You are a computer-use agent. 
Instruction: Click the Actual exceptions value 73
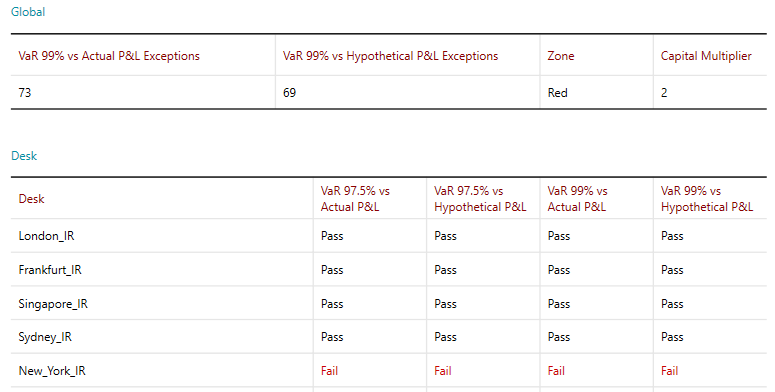pyautogui.click(x=25, y=92)
